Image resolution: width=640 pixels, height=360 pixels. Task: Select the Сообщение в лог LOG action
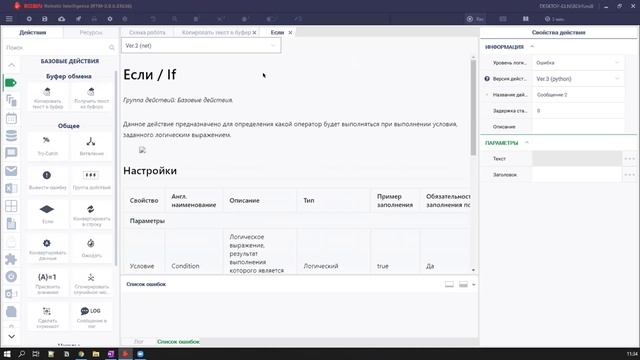pos(91,316)
